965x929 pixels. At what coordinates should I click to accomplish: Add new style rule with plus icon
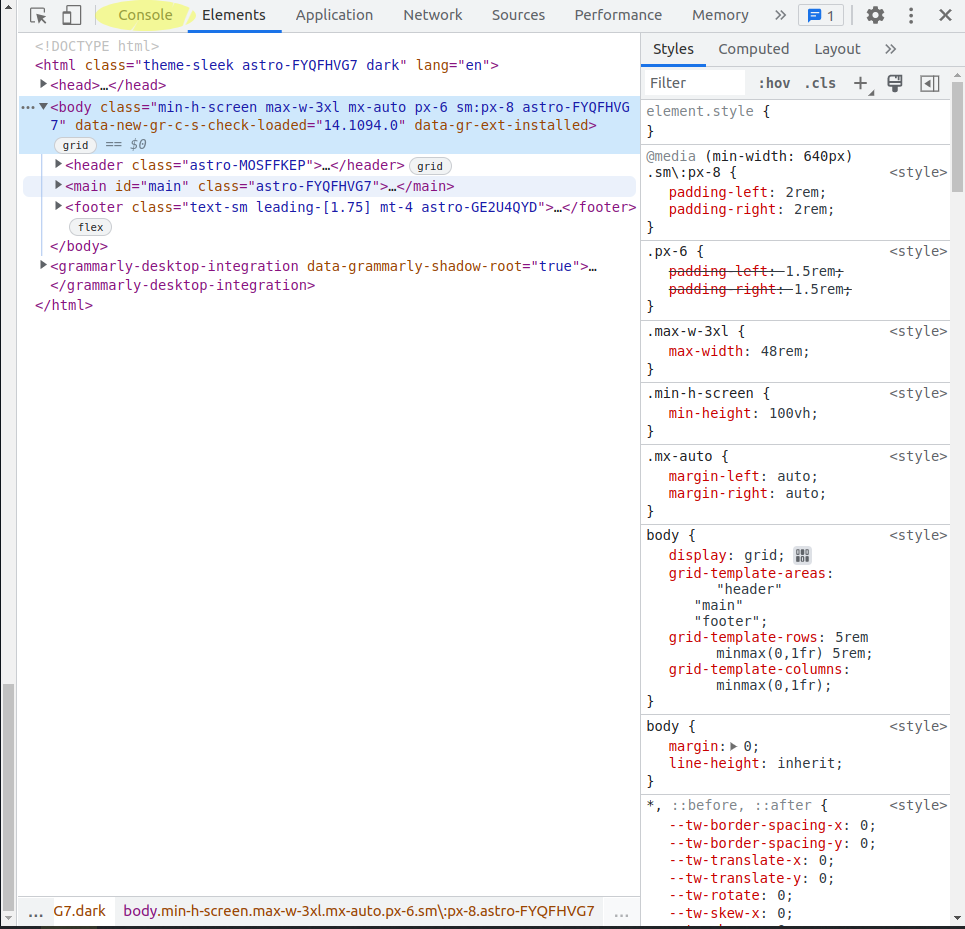tap(861, 82)
